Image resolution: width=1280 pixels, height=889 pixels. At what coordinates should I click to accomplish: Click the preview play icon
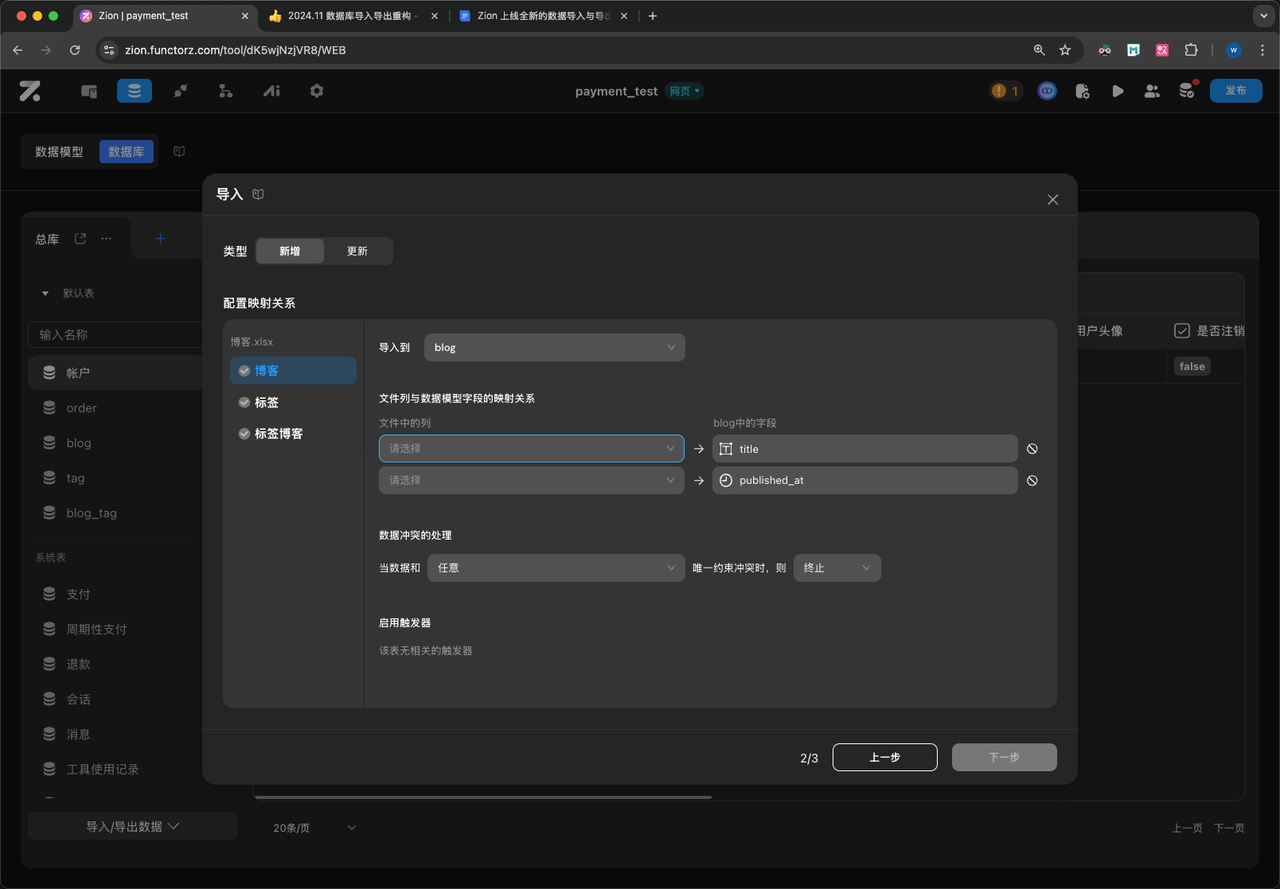(1117, 91)
